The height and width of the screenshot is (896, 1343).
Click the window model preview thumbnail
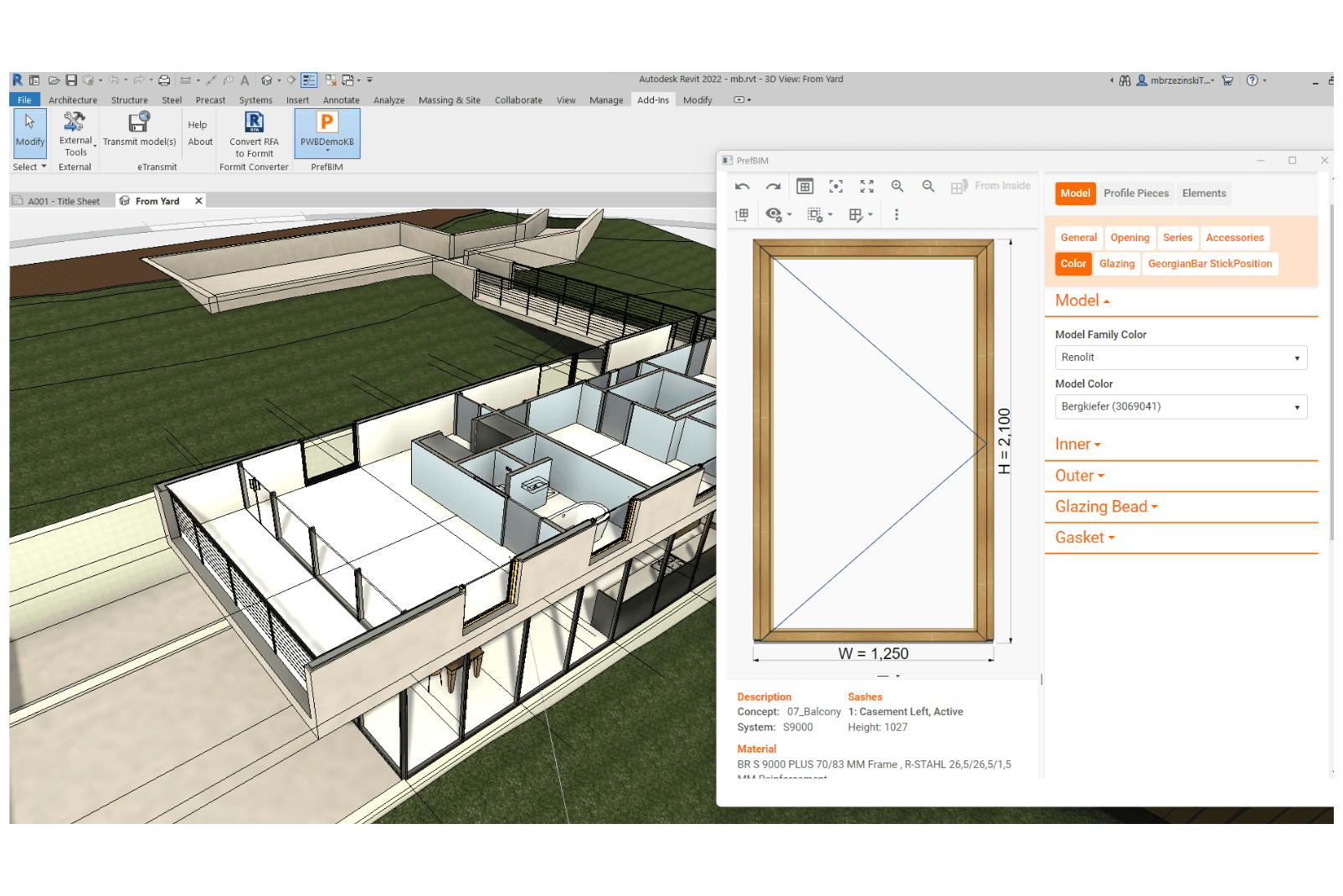pyautogui.click(x=873, y=440)
